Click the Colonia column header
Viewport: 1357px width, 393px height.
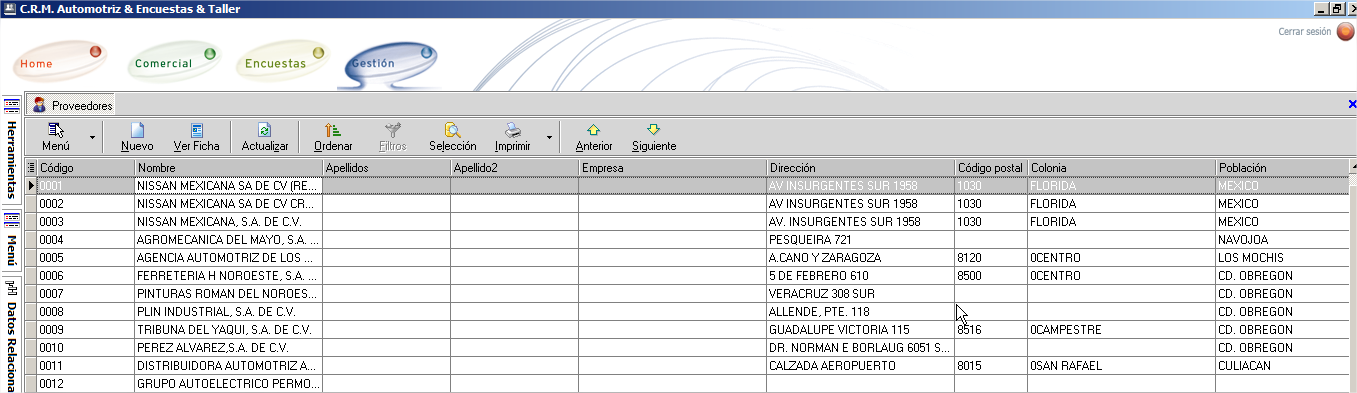pyautogui.click(x=1121, y=168)
